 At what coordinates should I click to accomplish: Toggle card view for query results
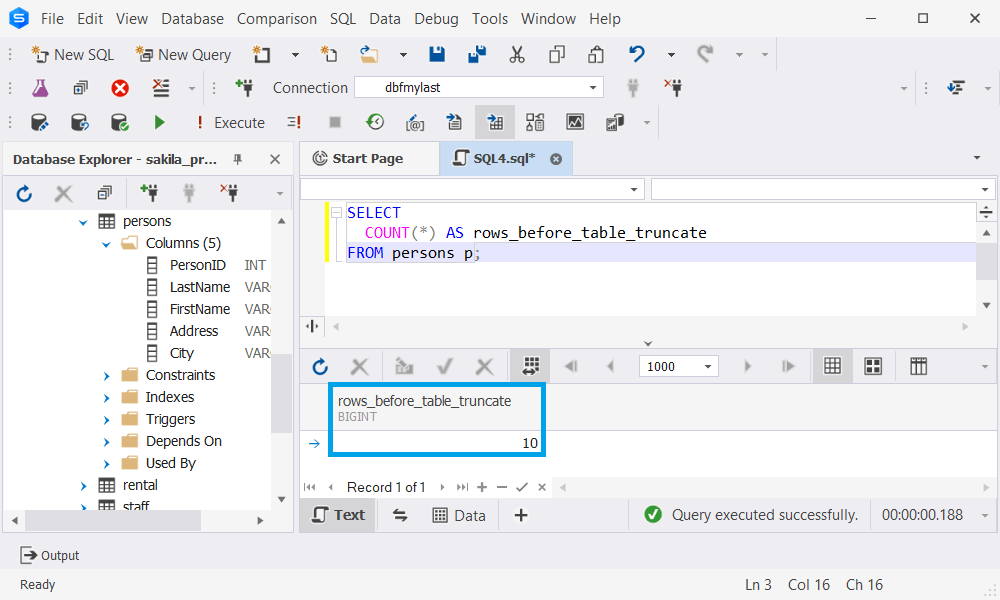873,366
